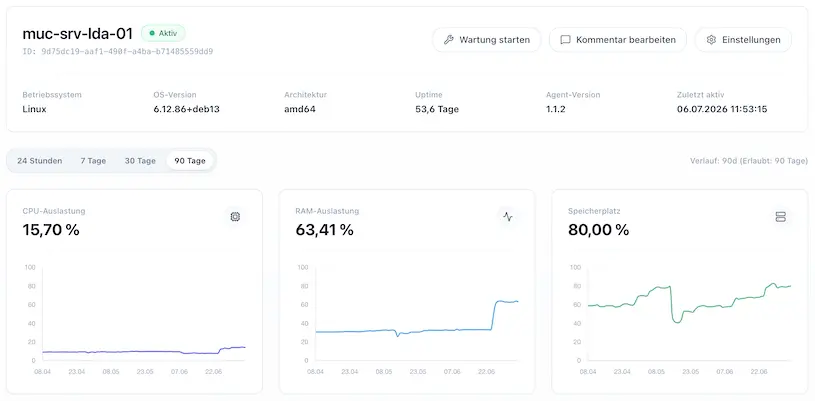Click the CPU chip icon in CPU-Auslastung card

point(235,217)
